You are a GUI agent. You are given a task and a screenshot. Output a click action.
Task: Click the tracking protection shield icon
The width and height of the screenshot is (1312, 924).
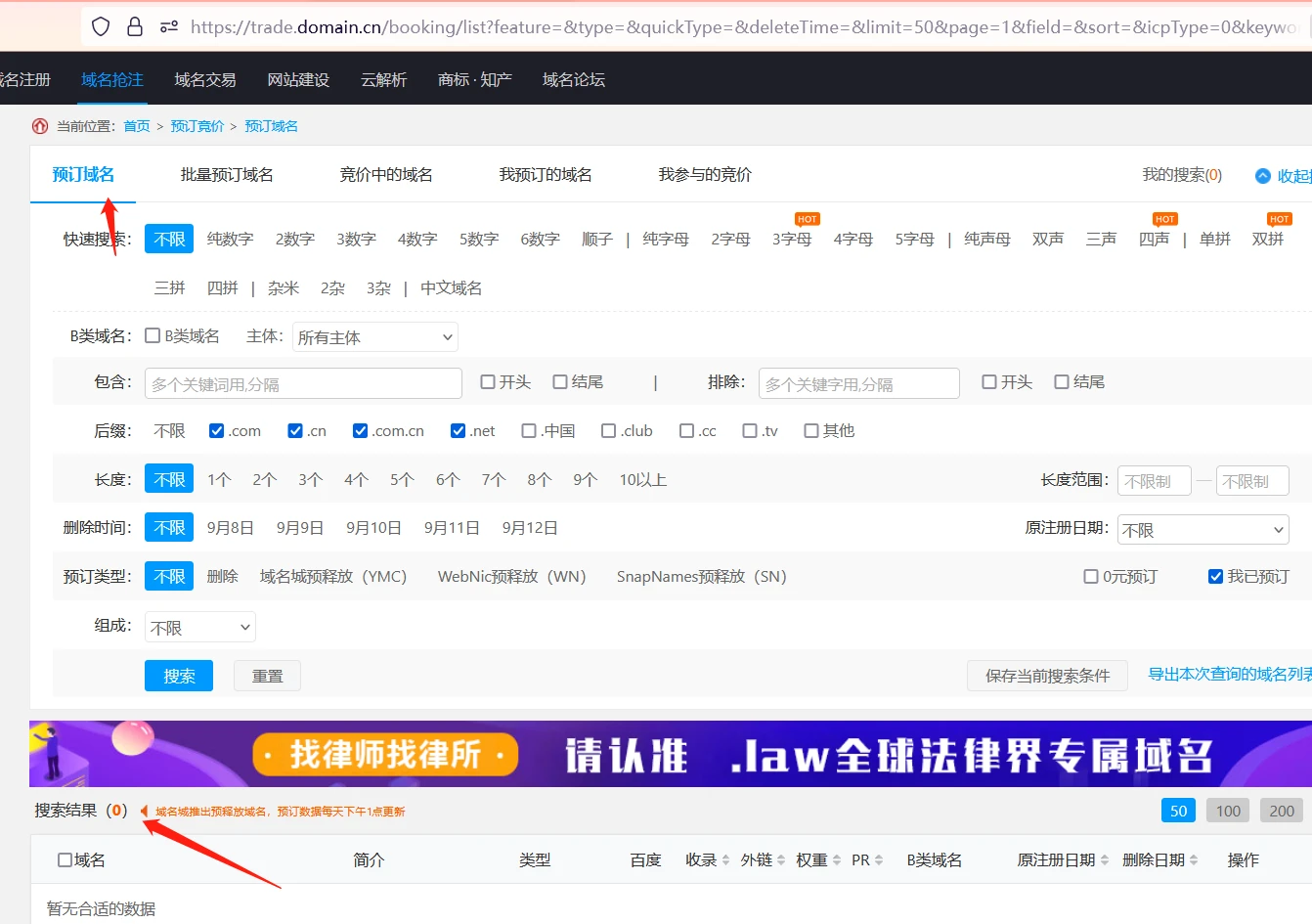tap(101, 26)
